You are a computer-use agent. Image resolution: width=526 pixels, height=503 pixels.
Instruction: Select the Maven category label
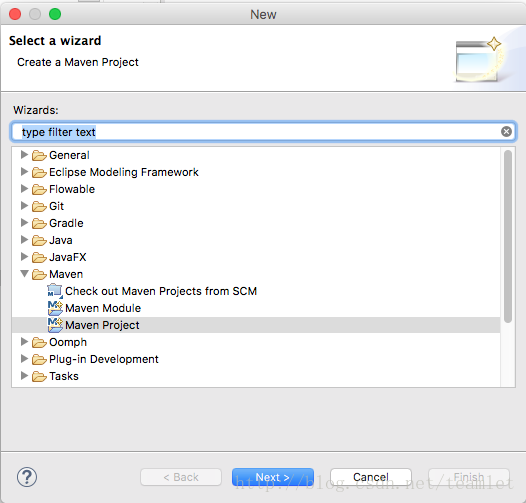pyautogui.click(x=66, y=274)
